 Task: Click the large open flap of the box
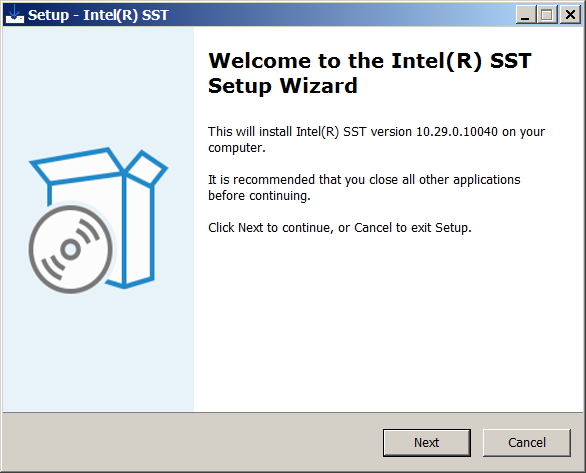pos(77,166)
